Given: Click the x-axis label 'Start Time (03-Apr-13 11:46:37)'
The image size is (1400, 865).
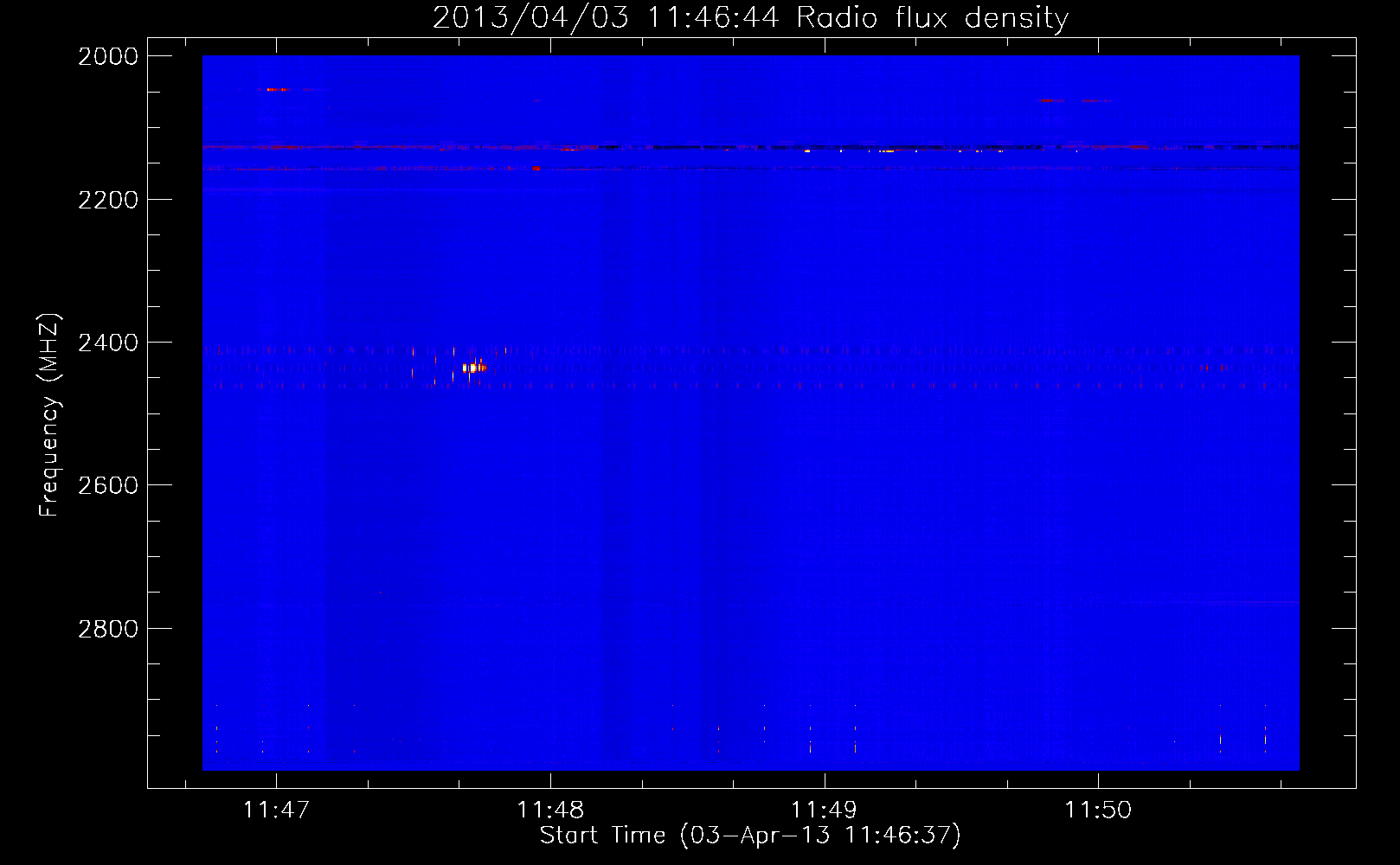Looking at the screenshot, I should [x=750, y=835].
